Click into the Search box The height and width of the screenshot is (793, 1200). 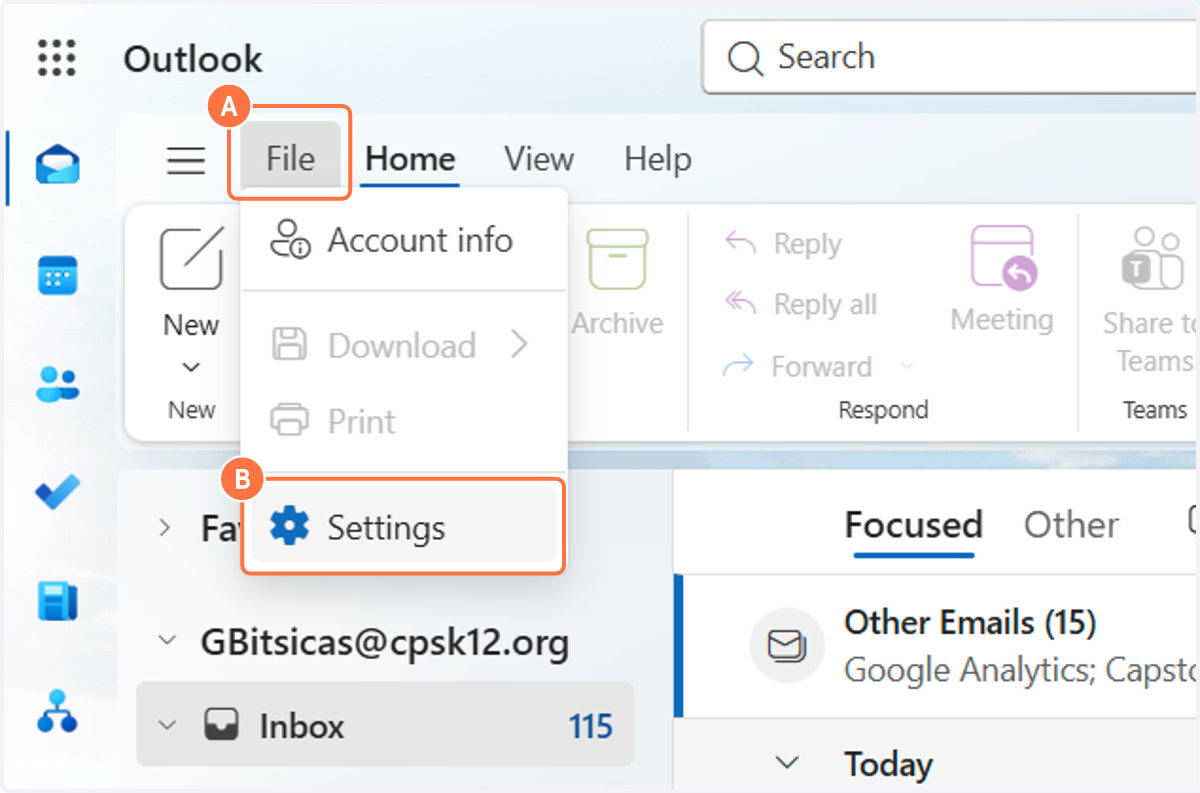pyautogui.click(x=951, y=57)
